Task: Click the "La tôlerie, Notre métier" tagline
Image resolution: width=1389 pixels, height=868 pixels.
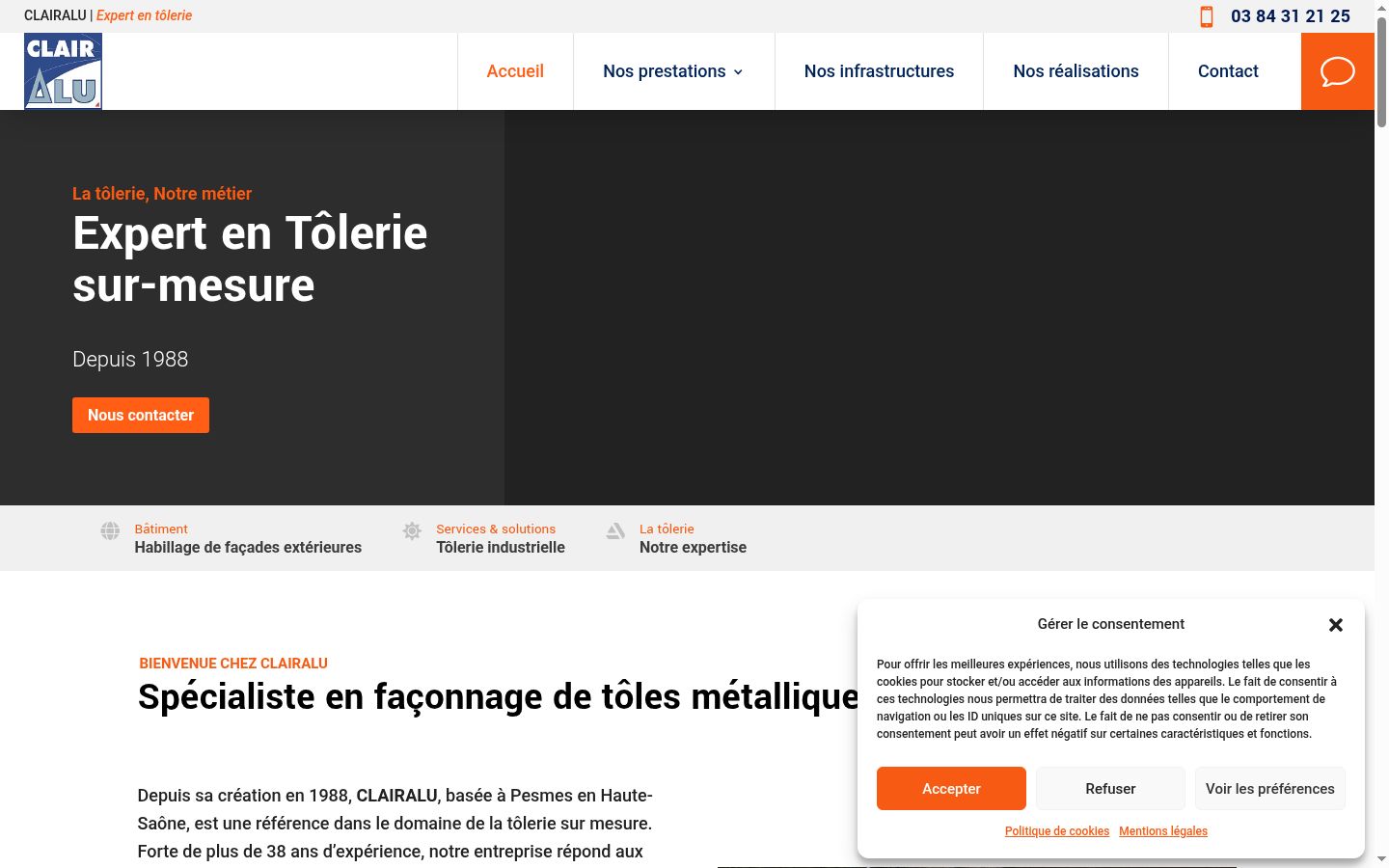Action: (162, 194)
